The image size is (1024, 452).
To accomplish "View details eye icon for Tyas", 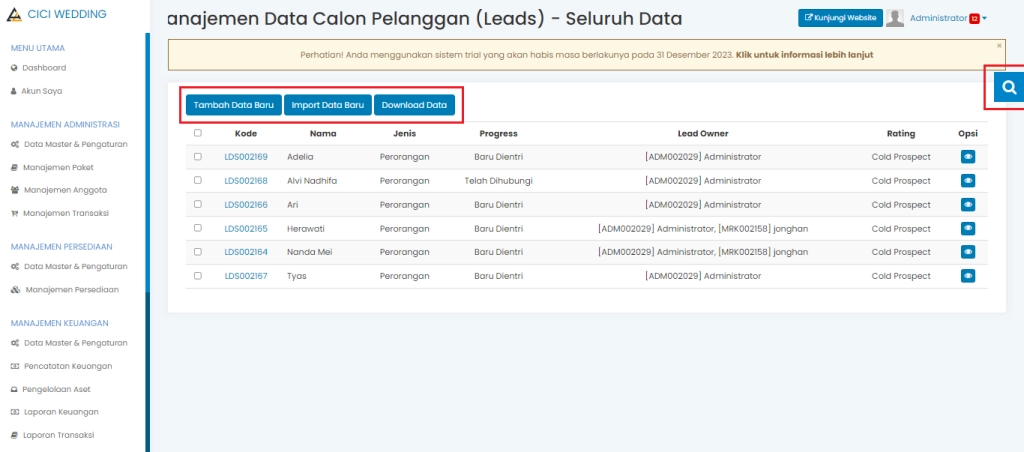I will [x=968, y=276].
